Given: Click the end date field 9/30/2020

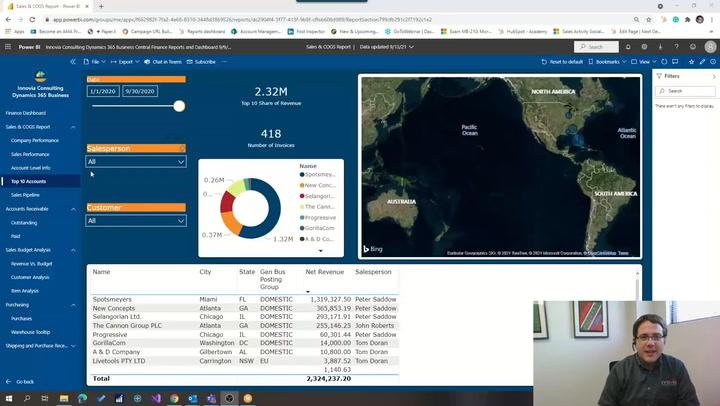Looking at the screenshot, I should coord(140,91).
